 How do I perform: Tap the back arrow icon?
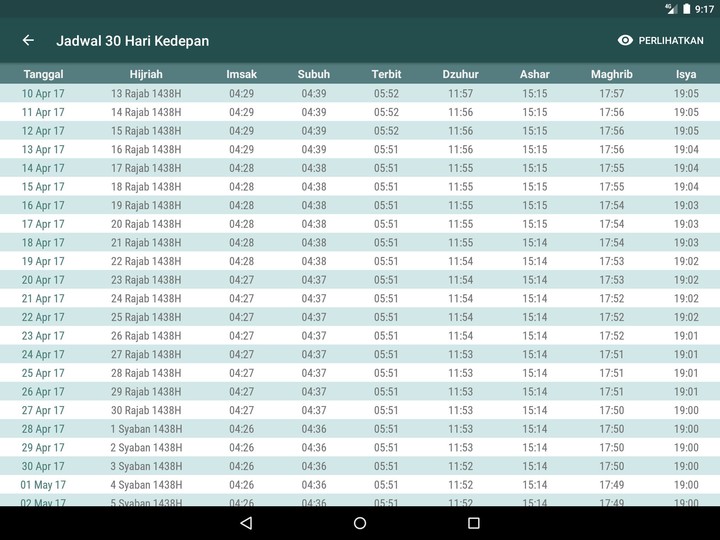28,41
